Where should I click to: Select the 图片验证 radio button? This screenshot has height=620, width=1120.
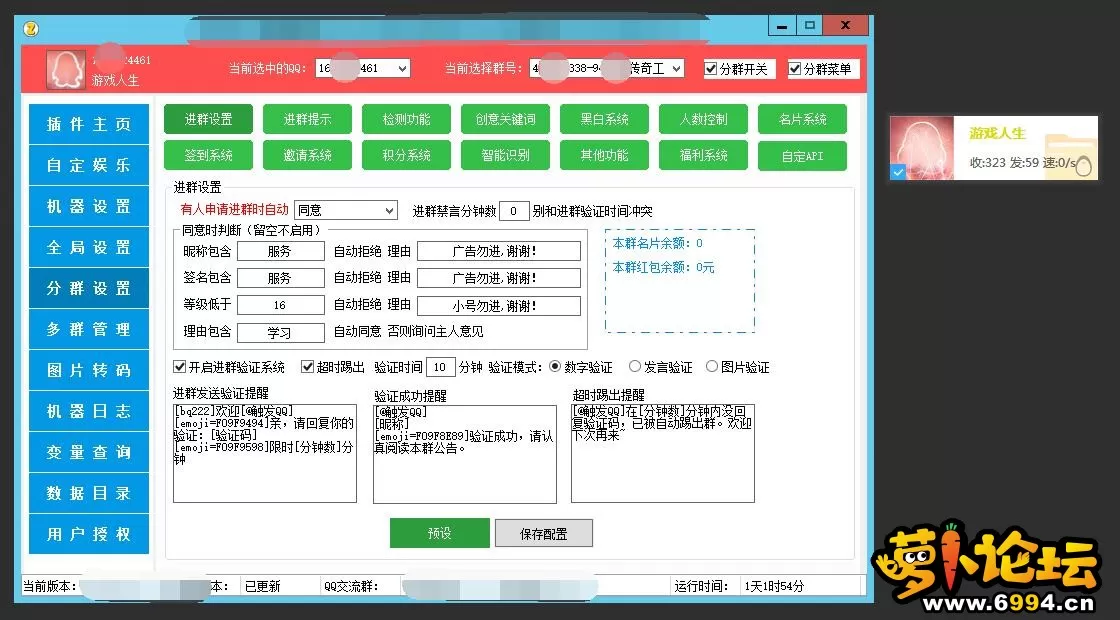pyautogui.click(x=712, y=367)
